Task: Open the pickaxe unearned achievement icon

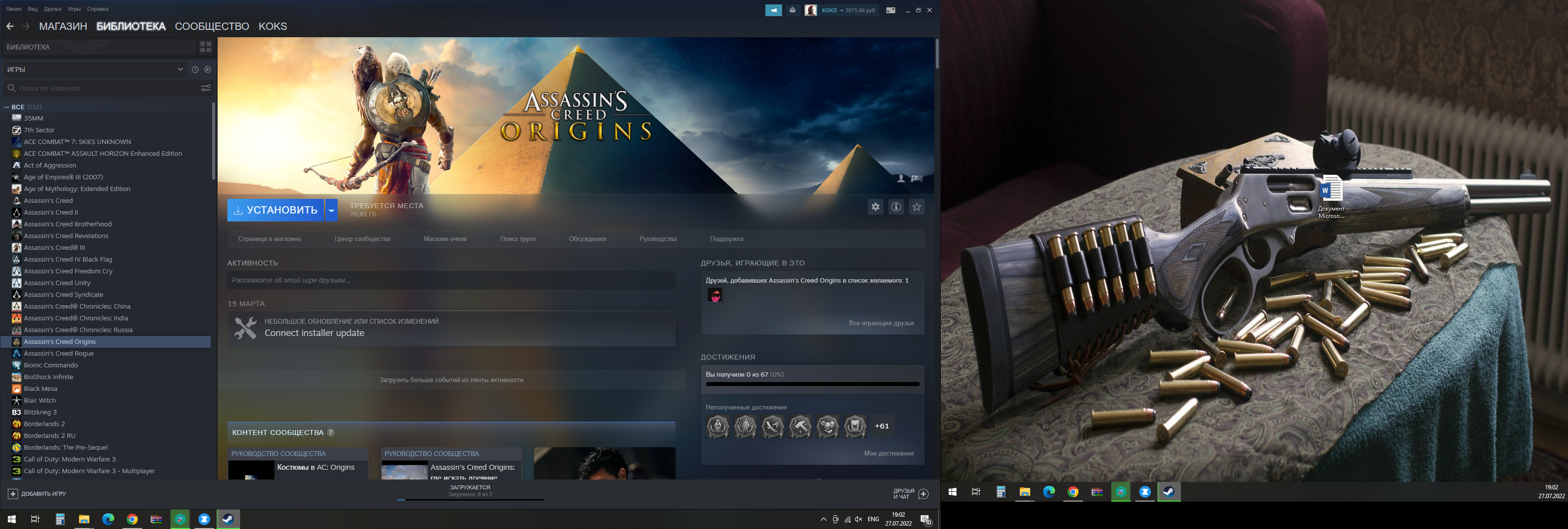Action: [800, 426]
